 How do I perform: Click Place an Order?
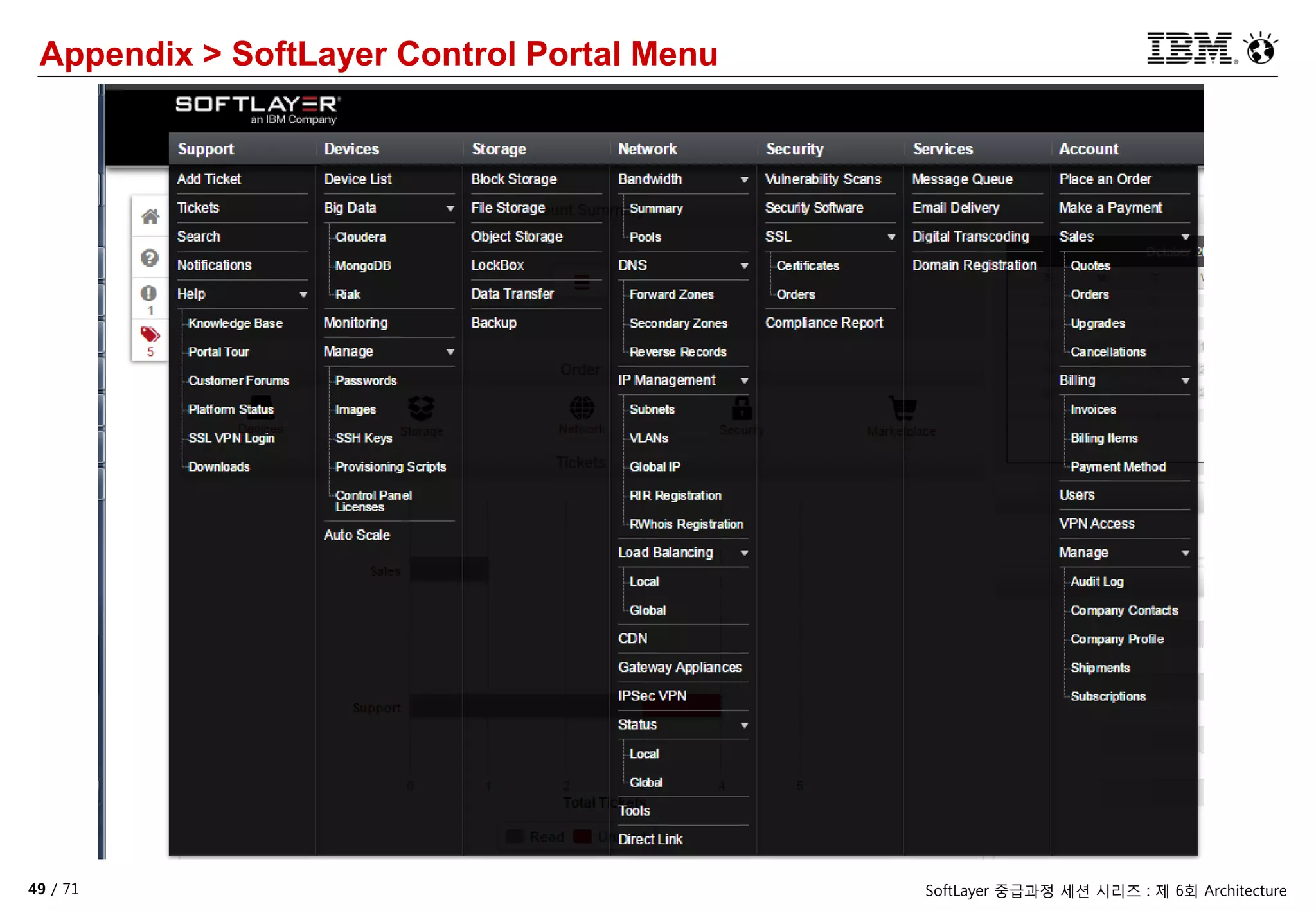(1105, 179)
